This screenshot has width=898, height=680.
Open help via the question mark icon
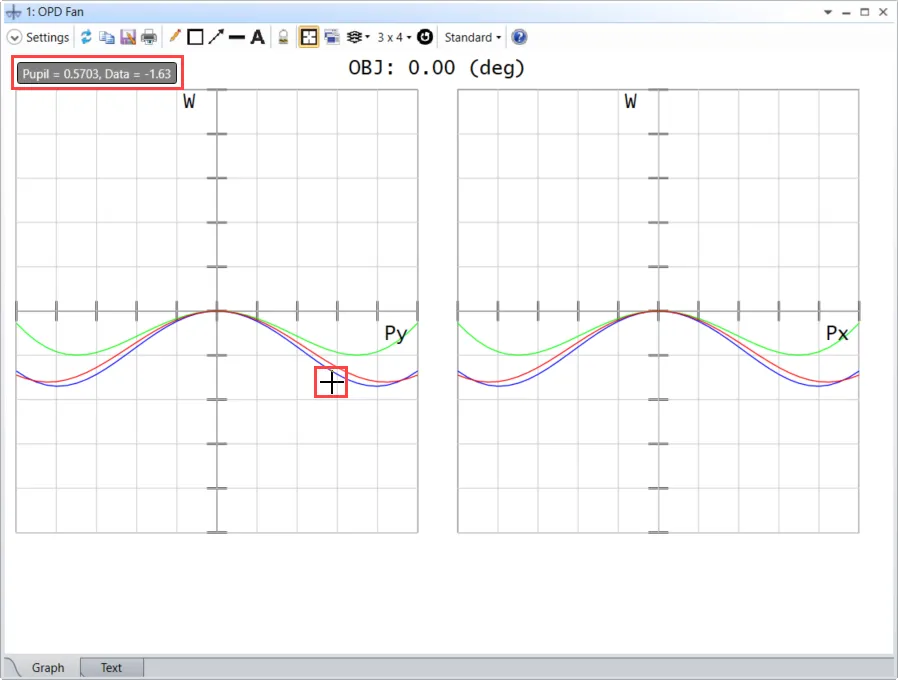click(x=519, y=37)
